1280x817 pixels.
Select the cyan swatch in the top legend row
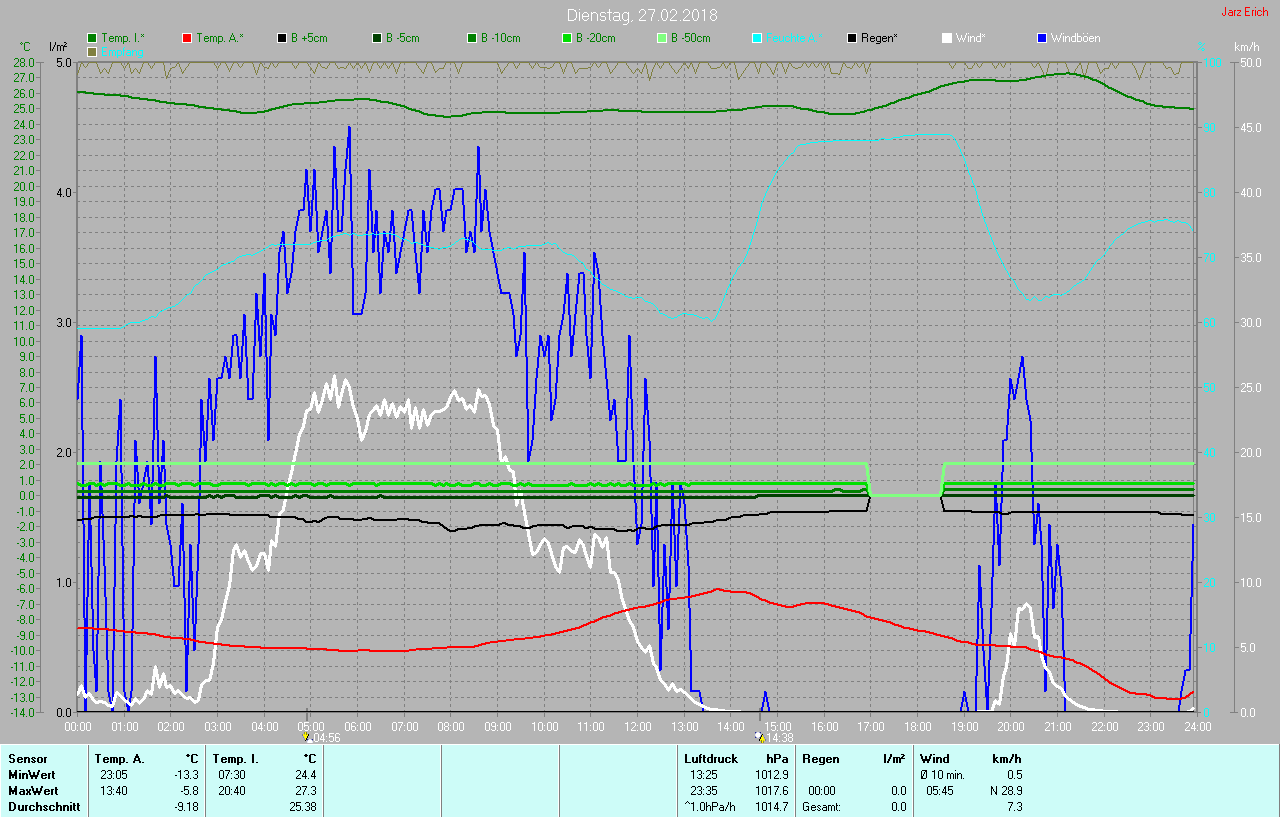pos(757,38)
